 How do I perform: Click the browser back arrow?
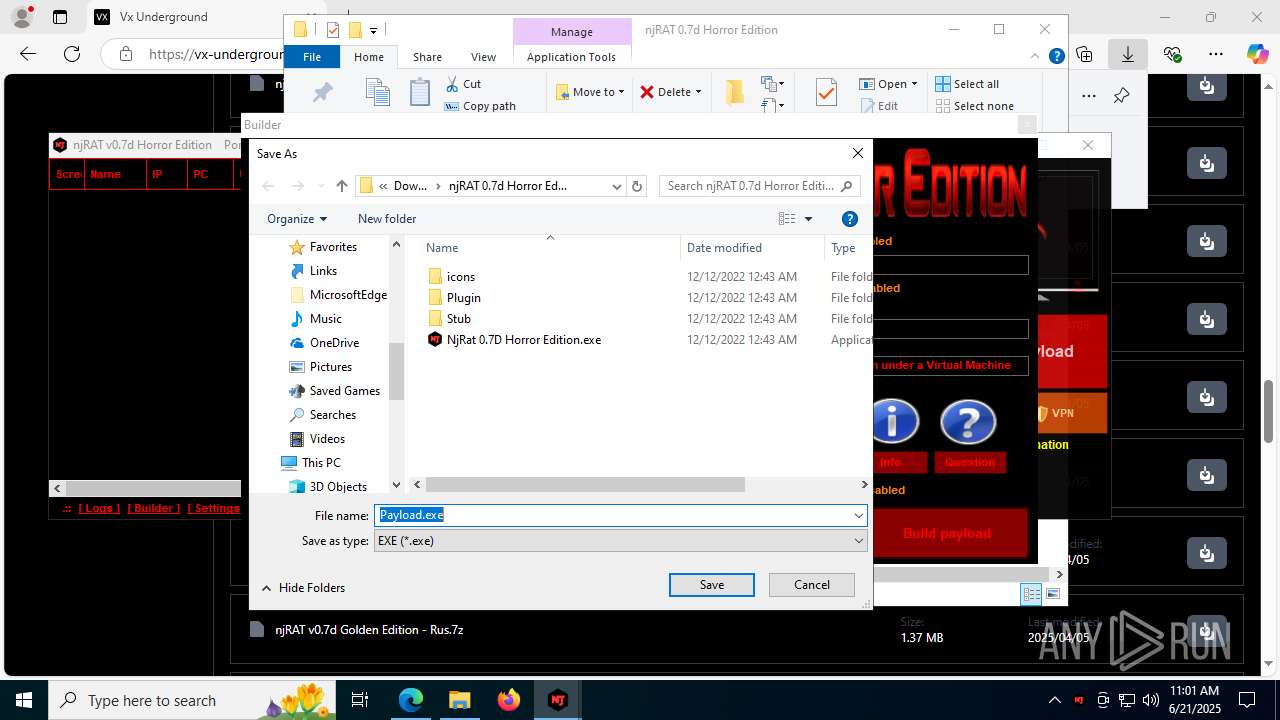(x=28, y=54)
